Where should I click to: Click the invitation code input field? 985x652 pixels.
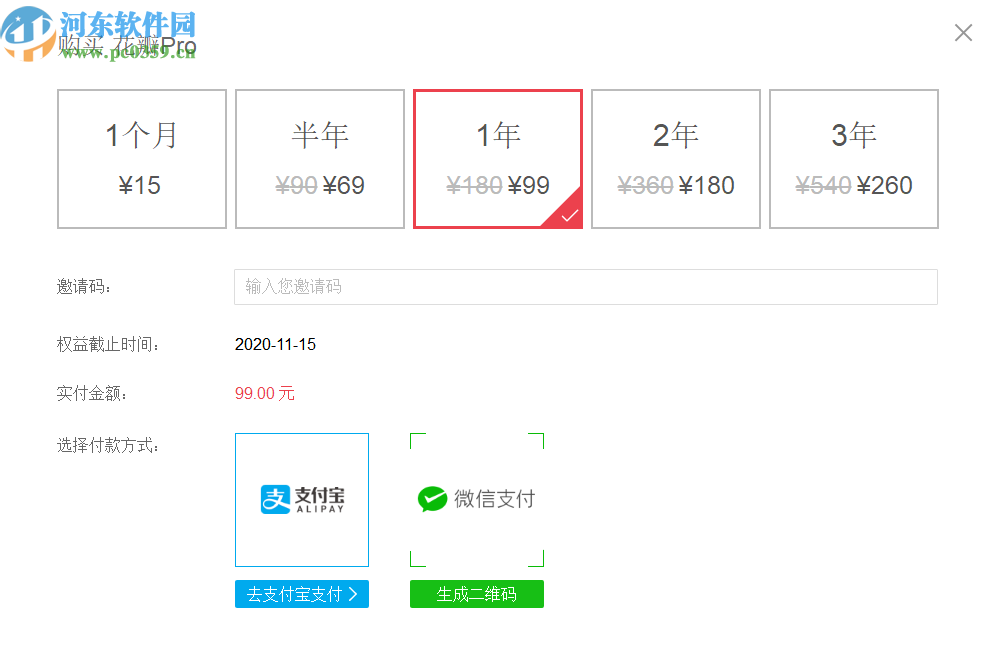(585, 287)
